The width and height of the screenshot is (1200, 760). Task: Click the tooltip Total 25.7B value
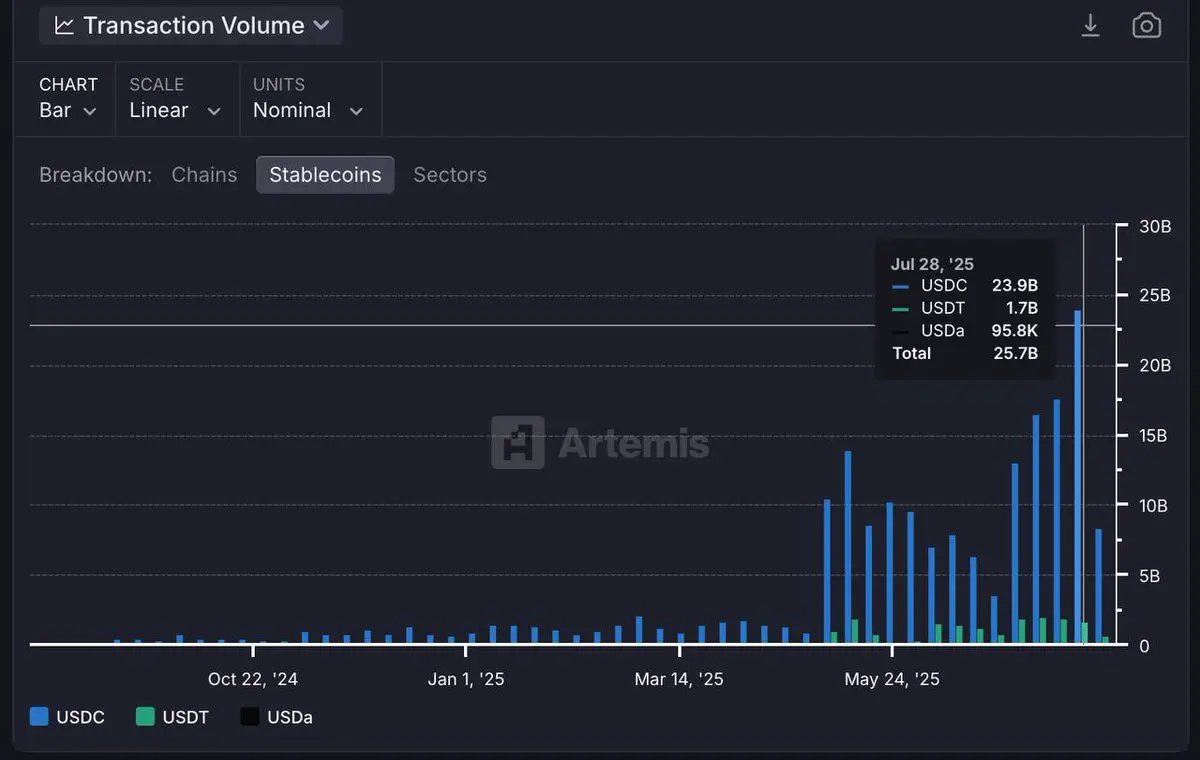click(x=1014, y=353)
